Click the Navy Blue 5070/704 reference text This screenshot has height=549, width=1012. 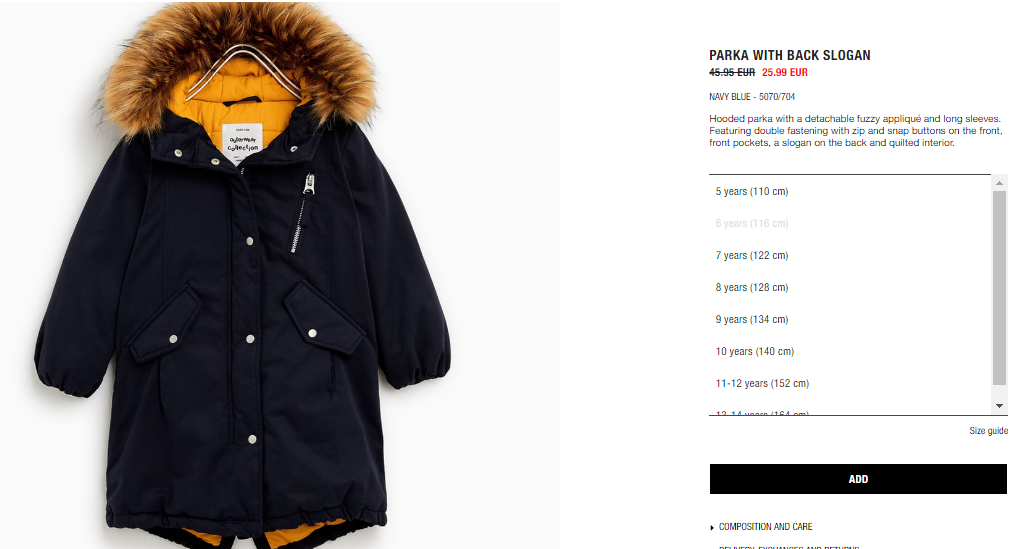(x=752, y=97)
